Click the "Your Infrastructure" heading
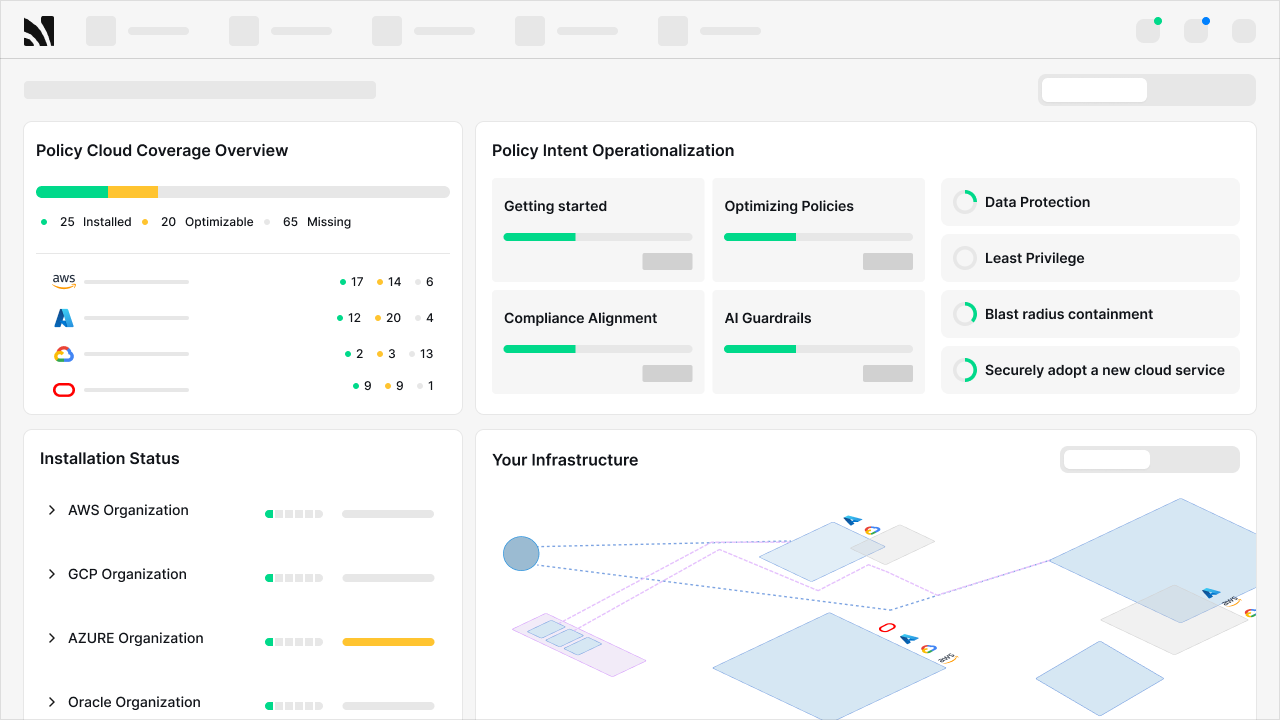Viewport: 1280px width, 720px height. point(565,460)
